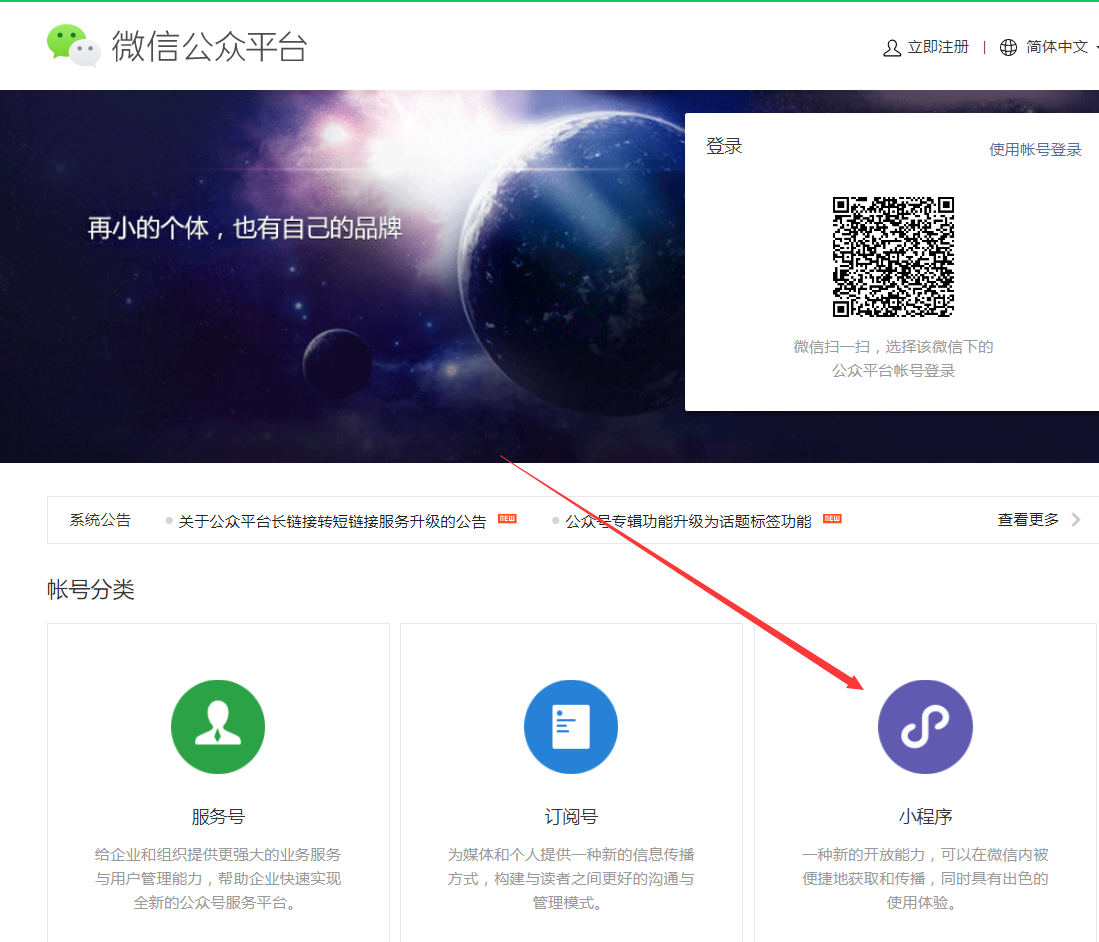Open the topic tag feature upgrade announcement

click(x=690, y=519)
